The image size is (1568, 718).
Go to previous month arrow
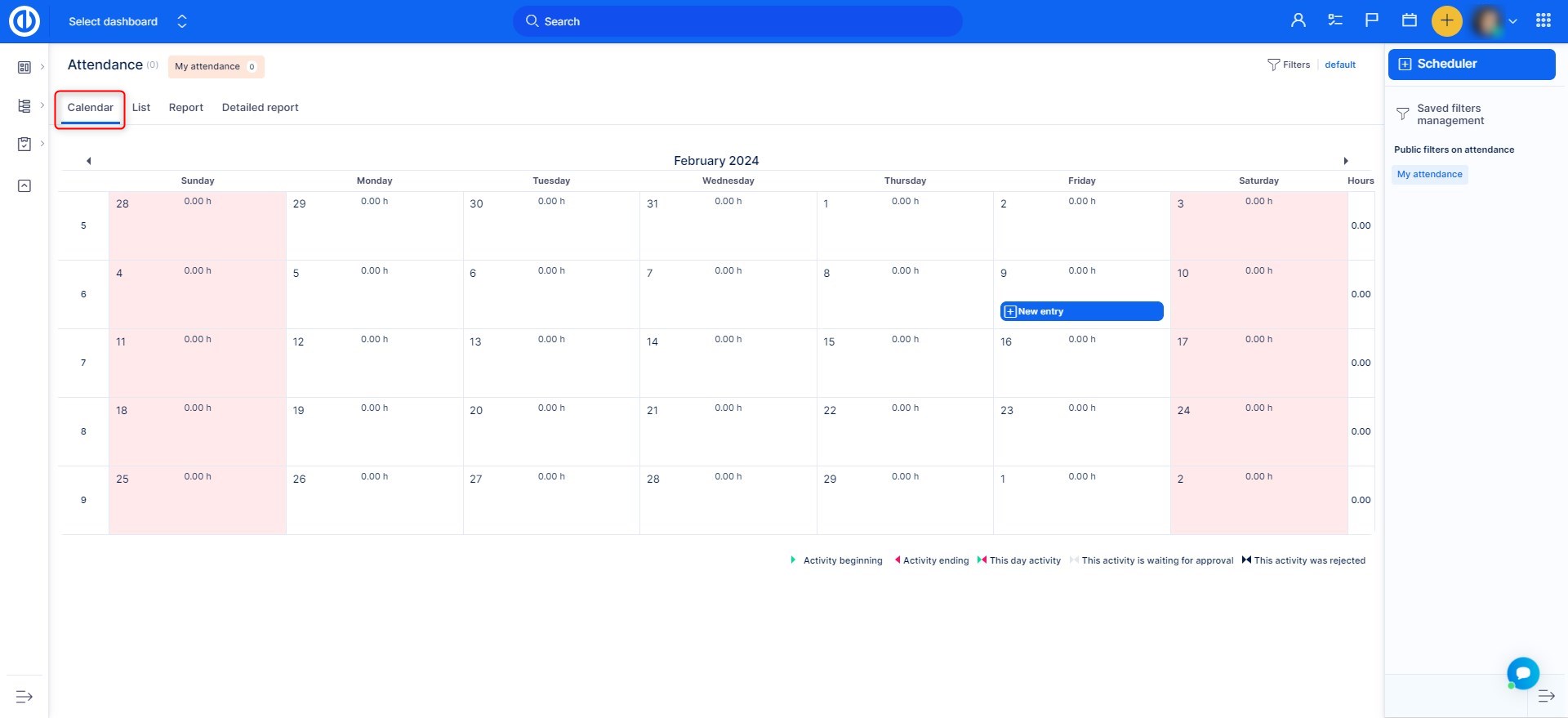click(x=88, y=161)
